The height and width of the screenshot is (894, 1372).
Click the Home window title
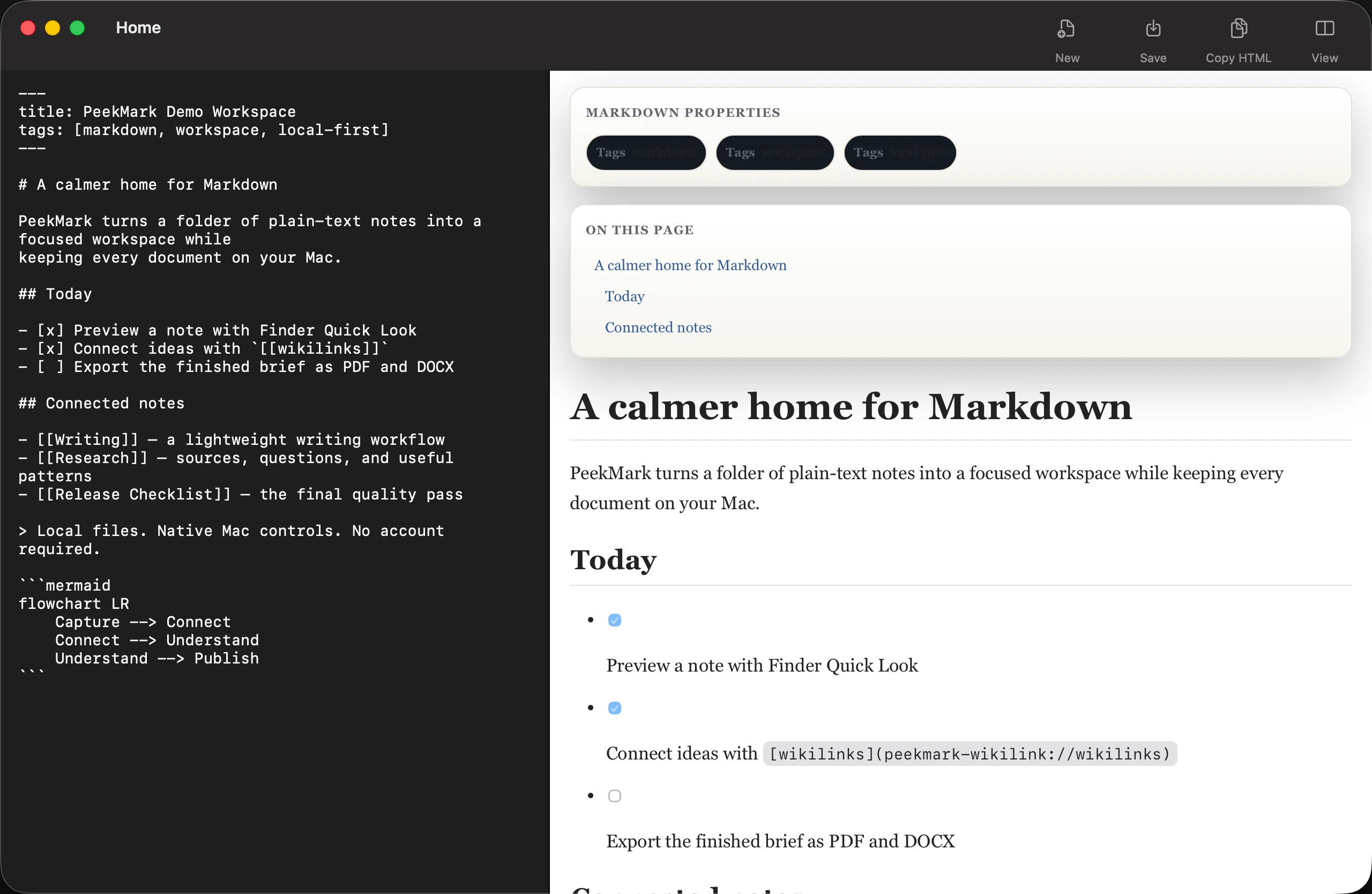tap(138, 28)
